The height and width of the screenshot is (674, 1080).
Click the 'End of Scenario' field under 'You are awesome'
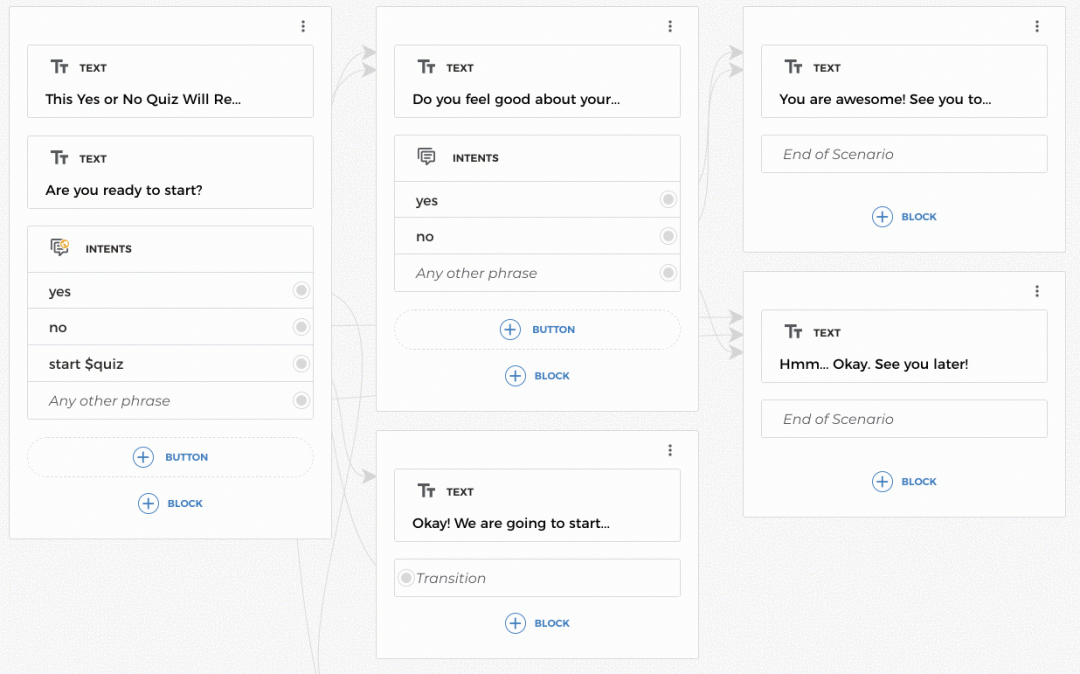904,154
